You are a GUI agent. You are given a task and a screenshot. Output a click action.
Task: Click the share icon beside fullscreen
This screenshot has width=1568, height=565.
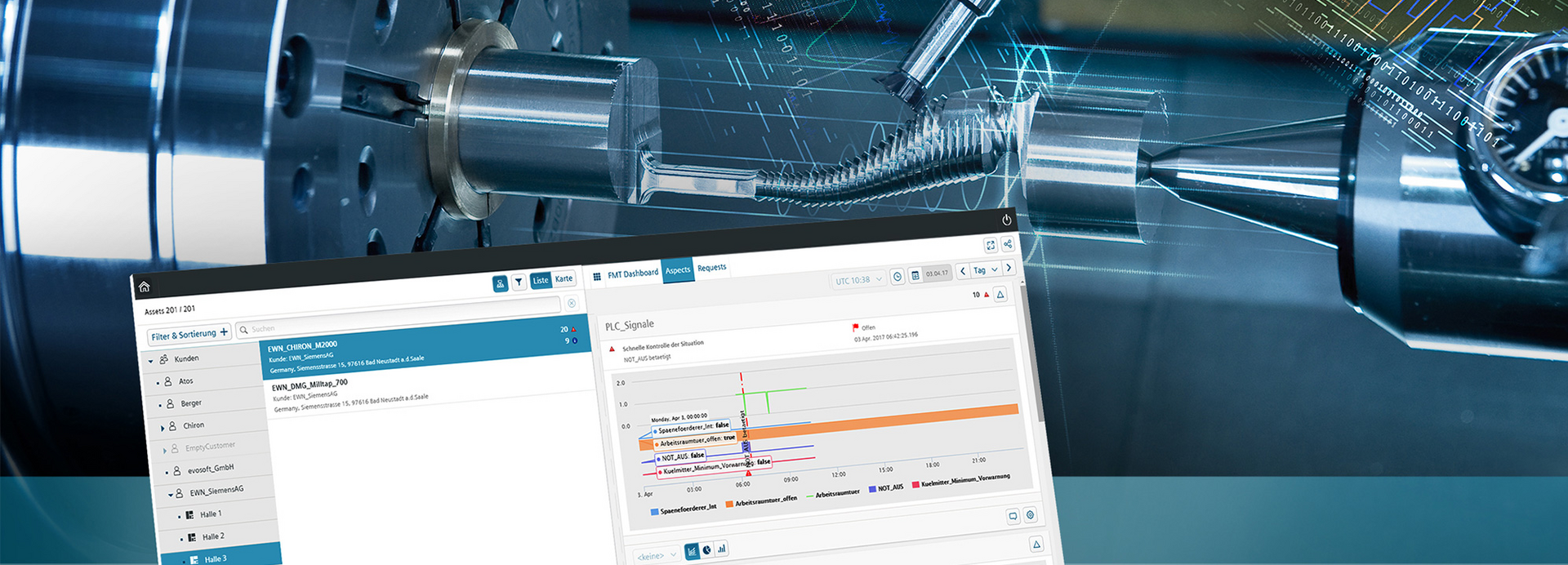pyautogui.click(x=1008, y=244)
